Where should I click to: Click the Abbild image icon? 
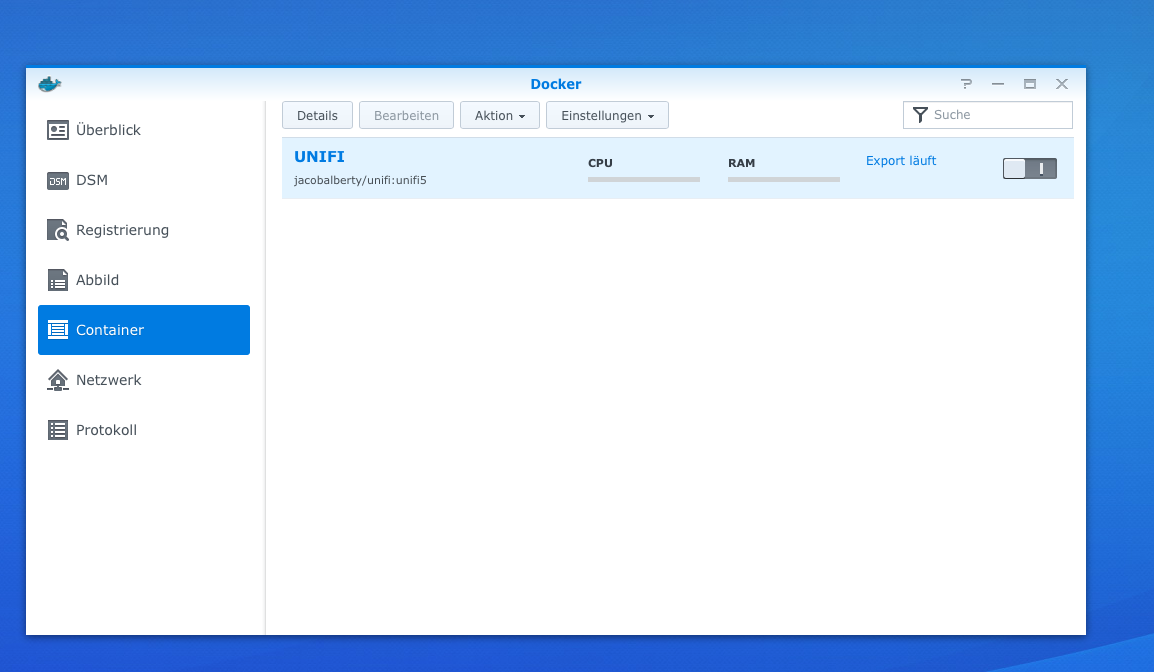pyautogui.click(x=57, y=280)
